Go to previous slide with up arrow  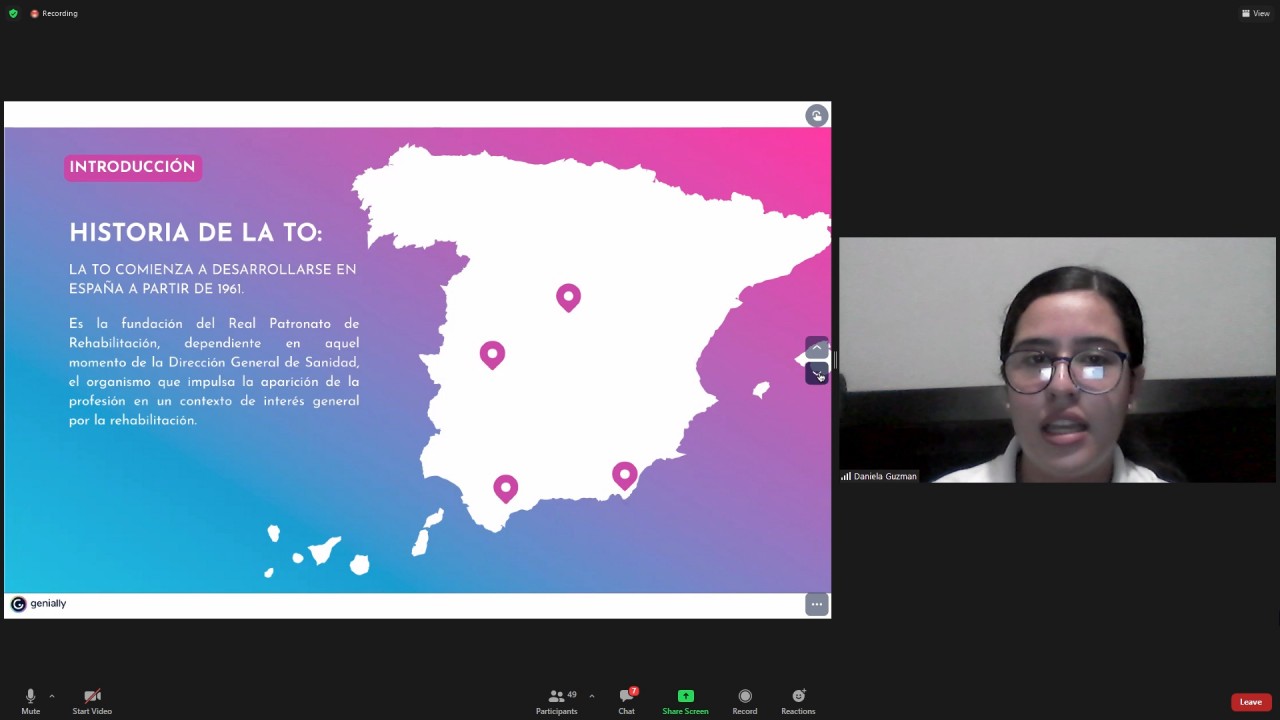[x=817, y=348]
